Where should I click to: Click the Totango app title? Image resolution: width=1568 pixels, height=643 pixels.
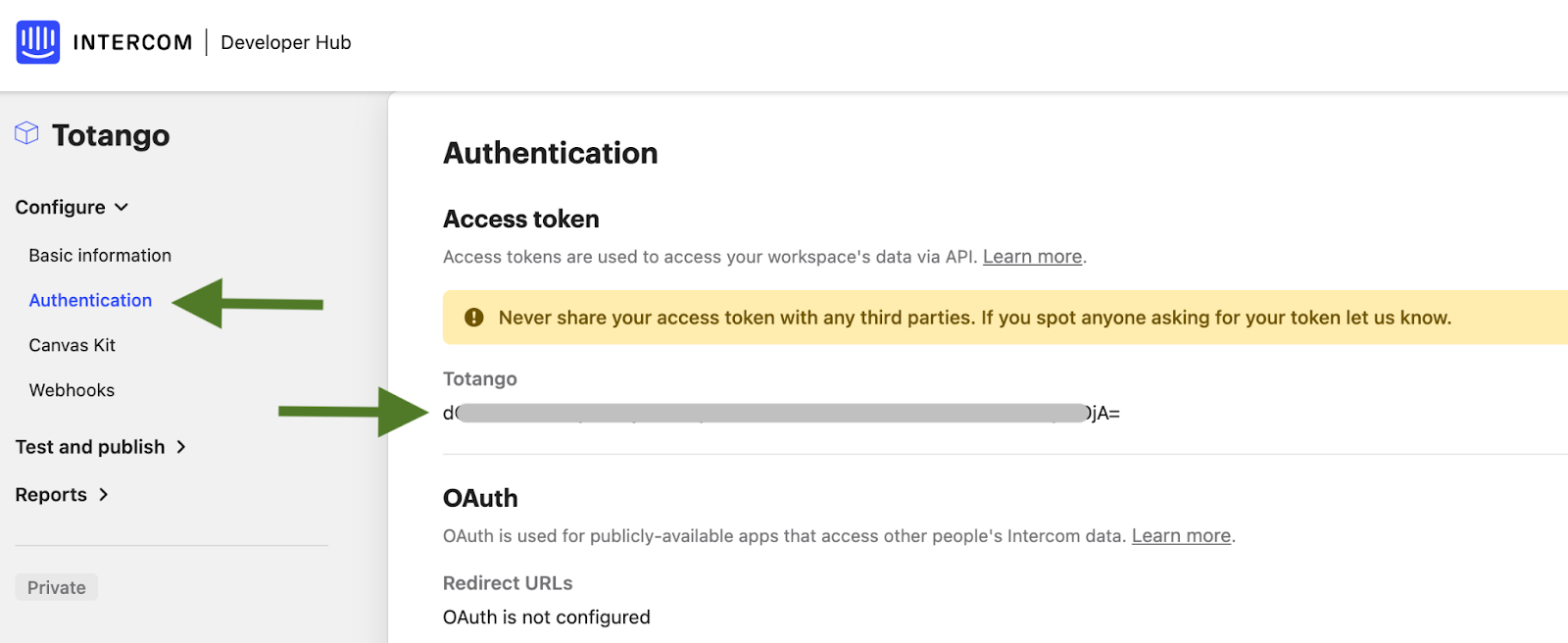click(111, 135)
